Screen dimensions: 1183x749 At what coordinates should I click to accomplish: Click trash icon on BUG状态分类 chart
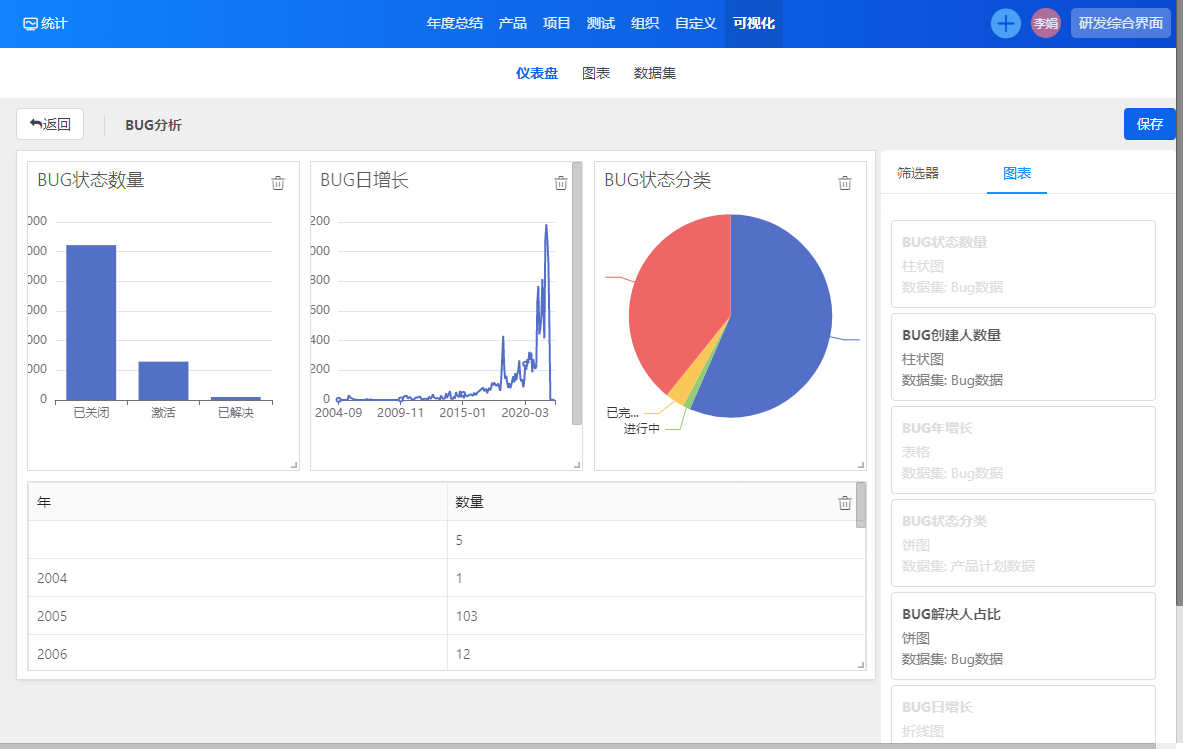tap(845, 183)
